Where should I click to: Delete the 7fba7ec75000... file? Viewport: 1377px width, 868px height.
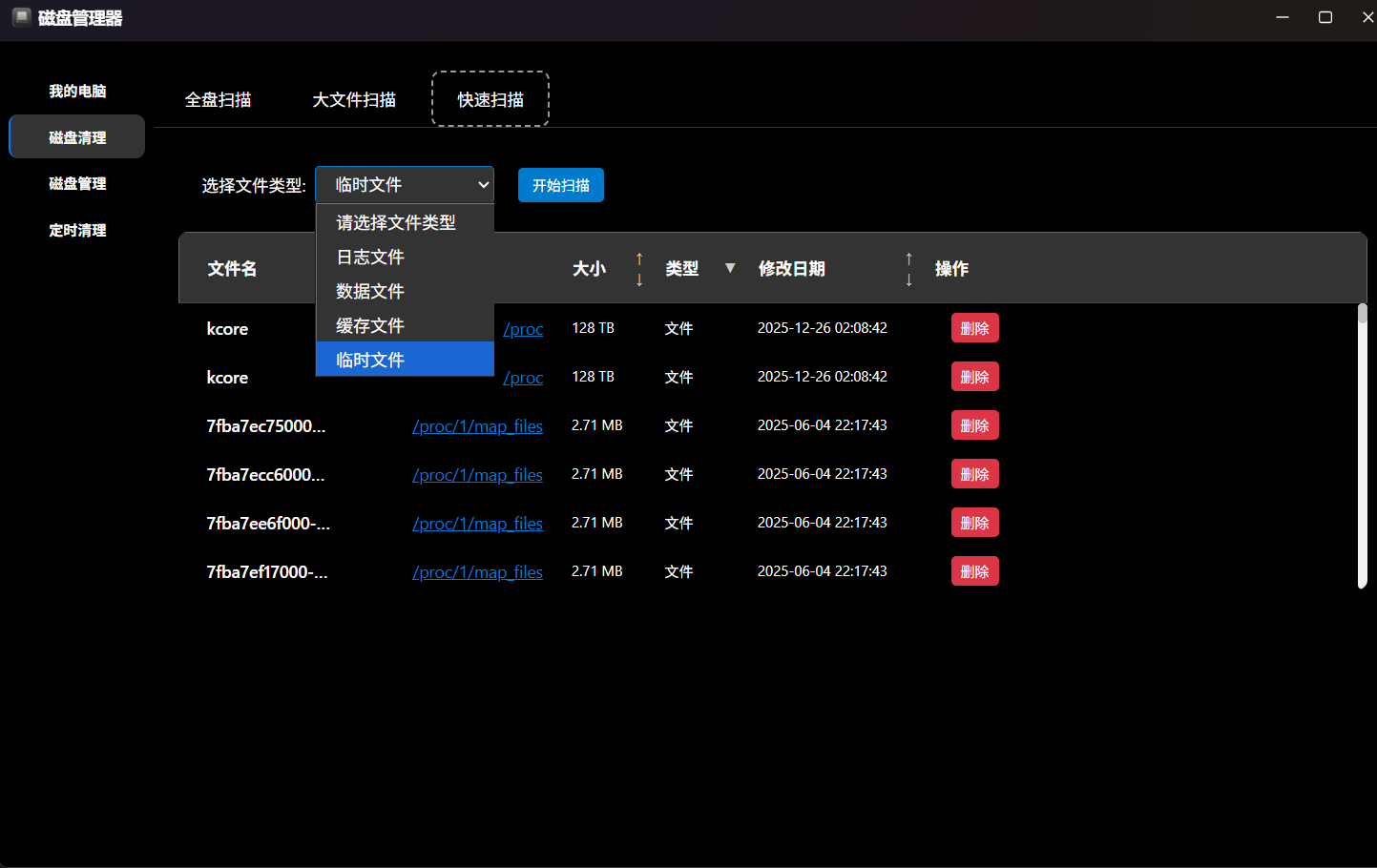coord(974,425)
